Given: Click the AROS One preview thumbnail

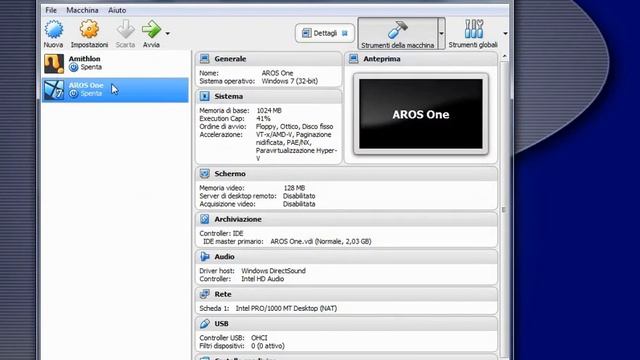Looking at the screenshot, I should coord(421,114).
